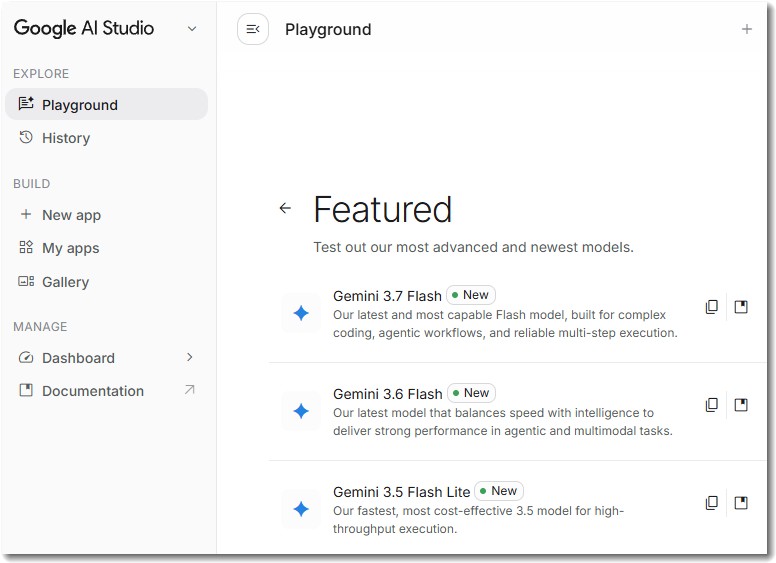This screenshot has width=776, height=563.
Task: Click the BUILD section label
Action: click(32, 184)
